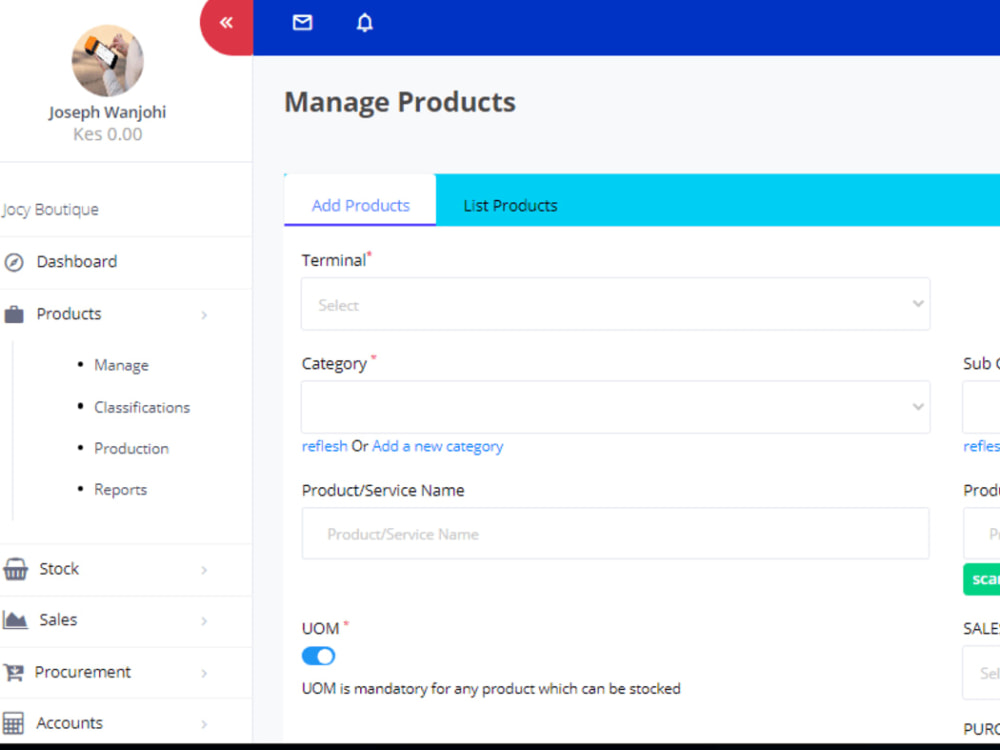The image size is (1000, 750).
Task: Open Classifications under Products
Action: click(142, 408)
